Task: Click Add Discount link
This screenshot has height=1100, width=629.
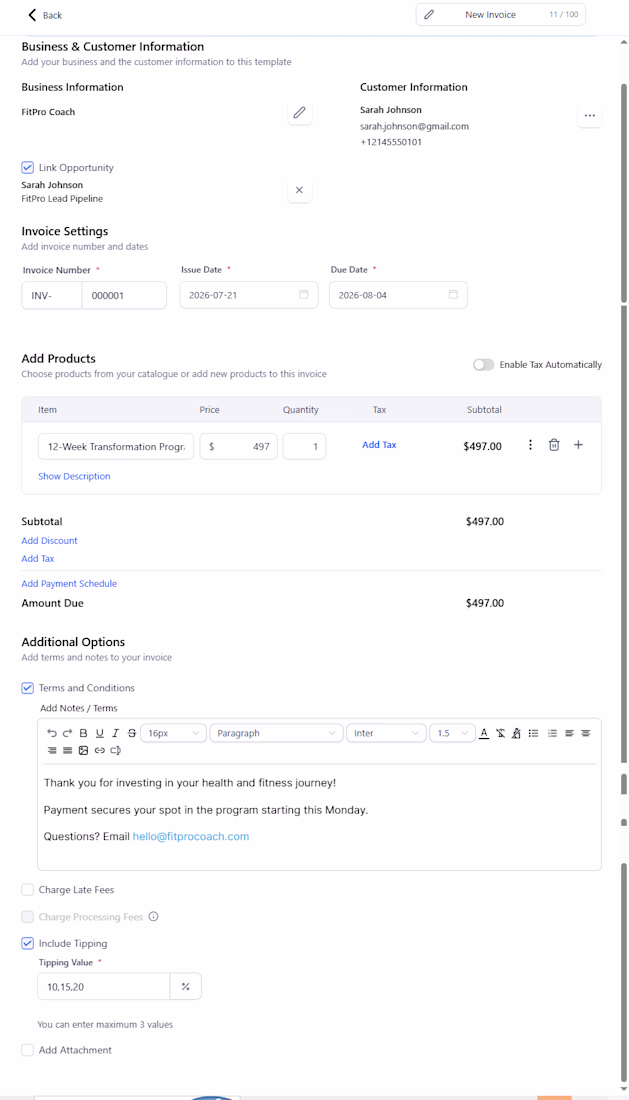Action: (x=50, y=541)
